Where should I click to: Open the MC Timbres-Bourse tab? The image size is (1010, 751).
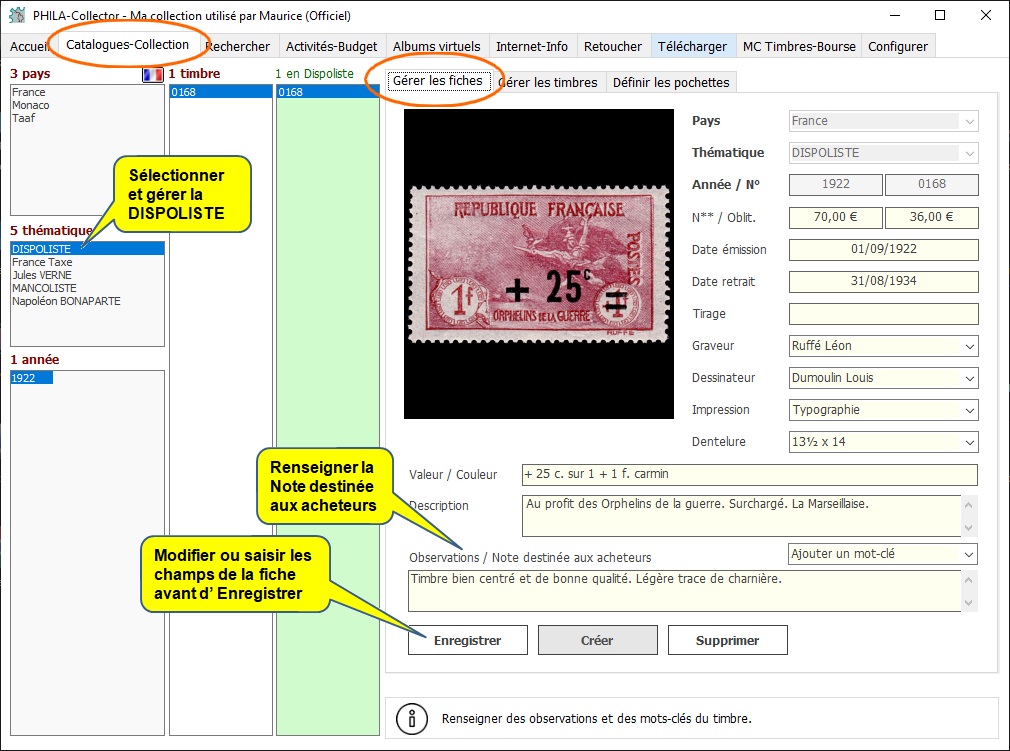799,46
